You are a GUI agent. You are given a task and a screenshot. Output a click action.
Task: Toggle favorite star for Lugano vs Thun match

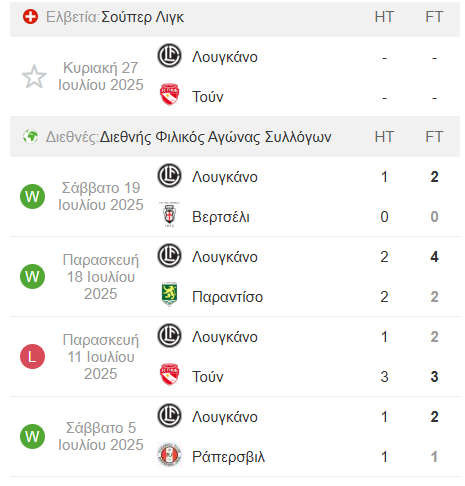click(x=34, y=77)
